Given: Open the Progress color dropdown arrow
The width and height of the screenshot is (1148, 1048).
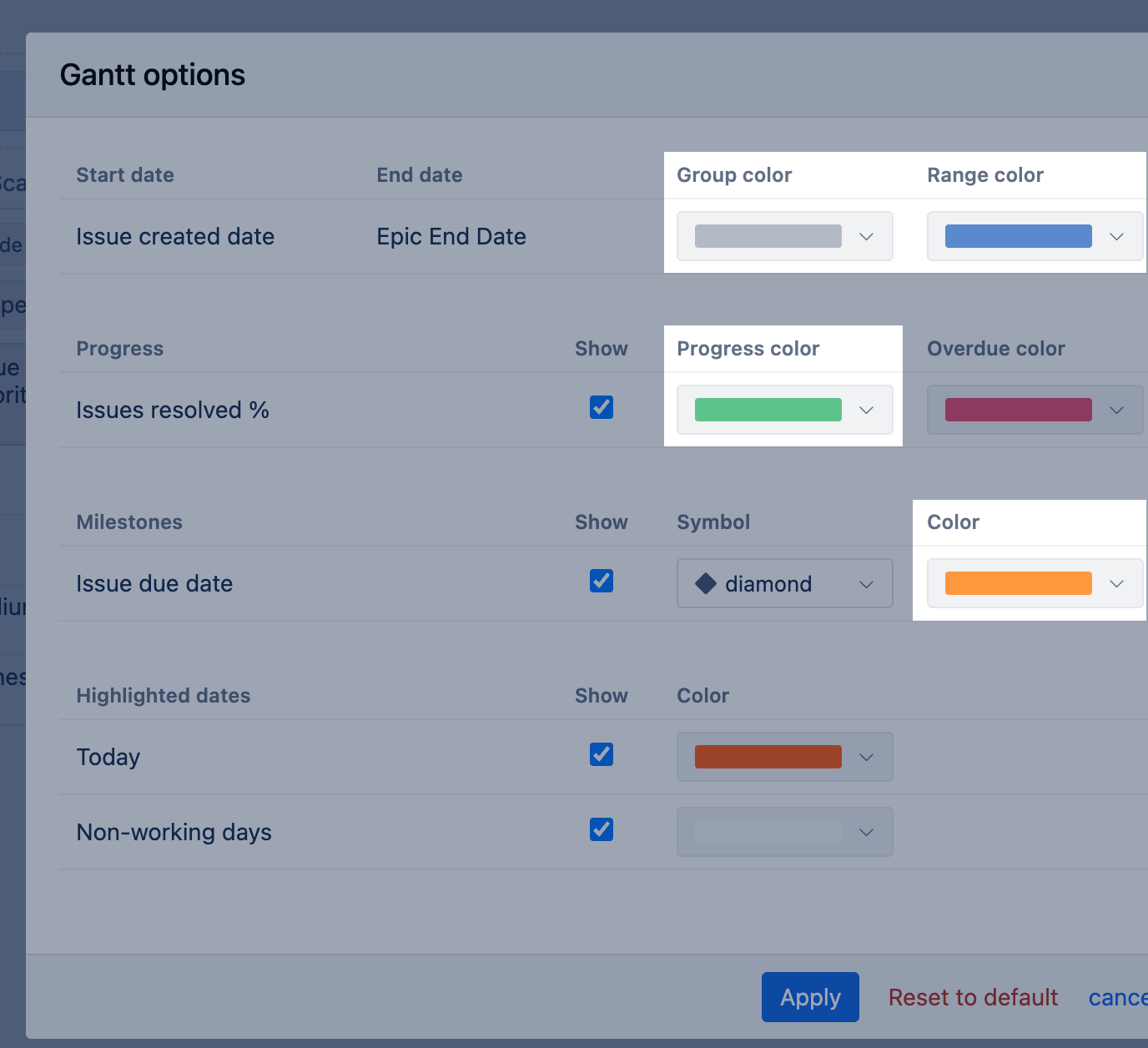Looking at the screenshot, I should (866, 410).
